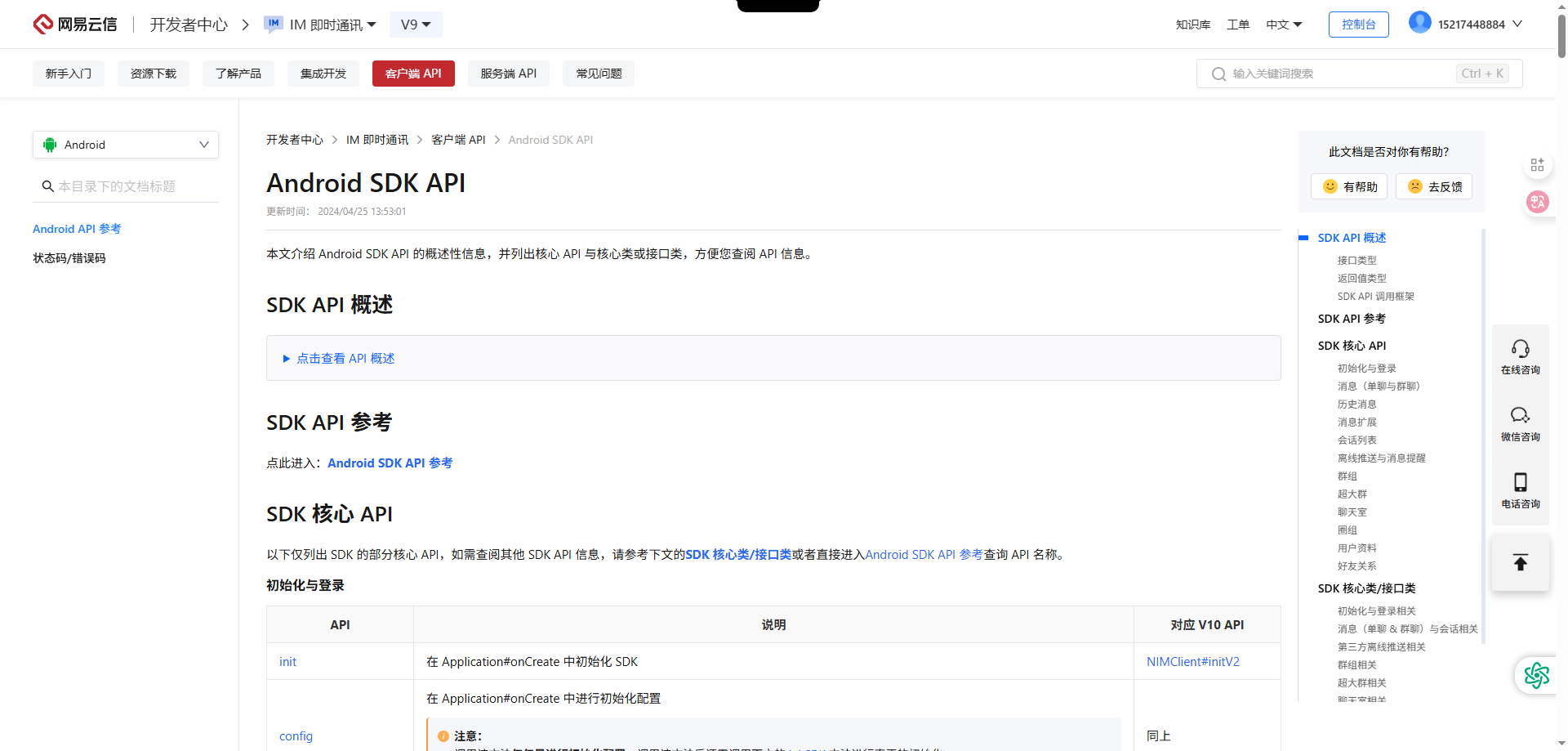Open the Android SDK API 参考 bold link
The width and height of the screenshot is (1568, 751).
(390, 463)
